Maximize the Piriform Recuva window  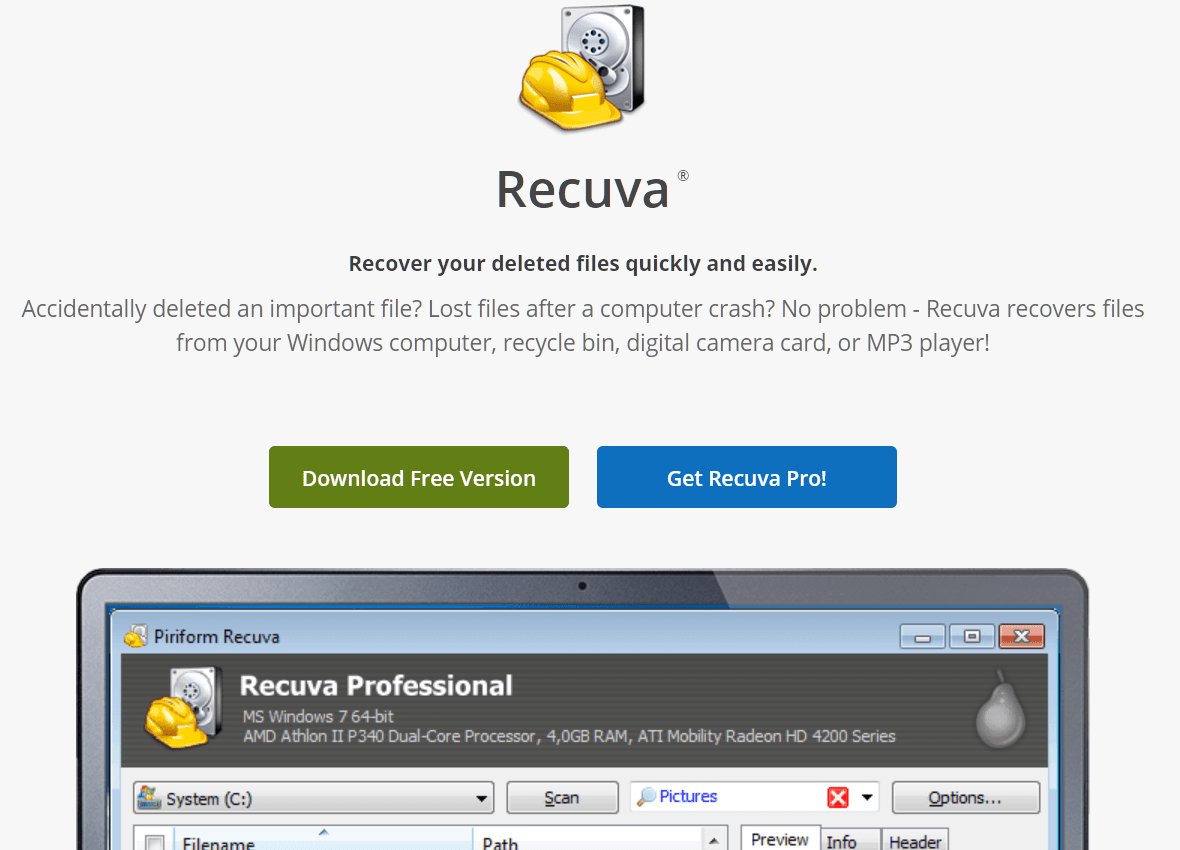(x=972, y=637)
